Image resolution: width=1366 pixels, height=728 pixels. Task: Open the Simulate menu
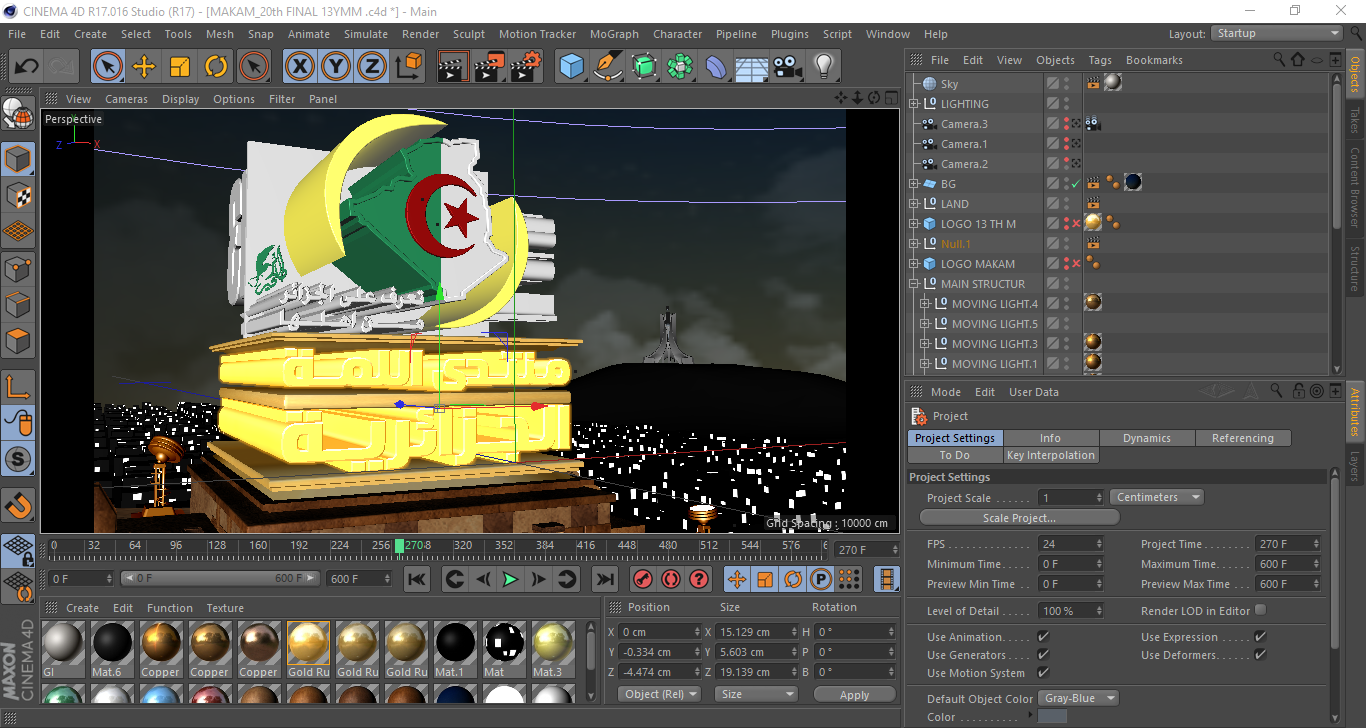(366, 34)
